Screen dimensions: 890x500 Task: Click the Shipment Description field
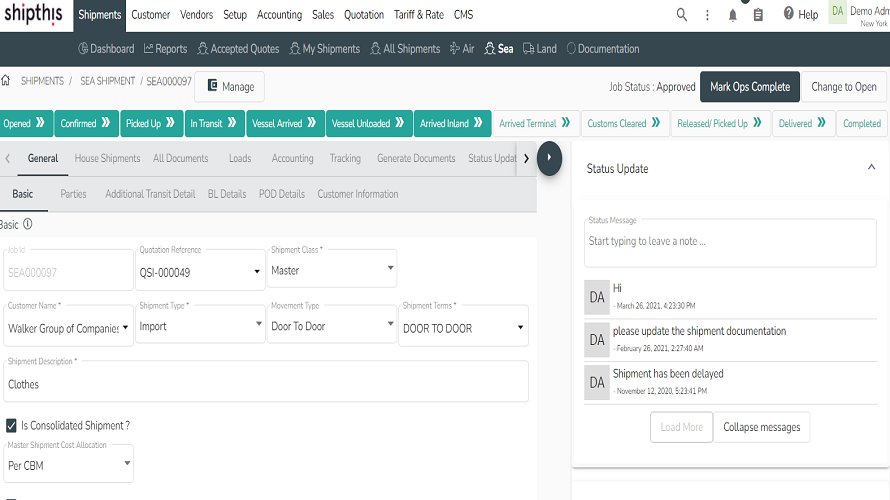tap(266, 381)
